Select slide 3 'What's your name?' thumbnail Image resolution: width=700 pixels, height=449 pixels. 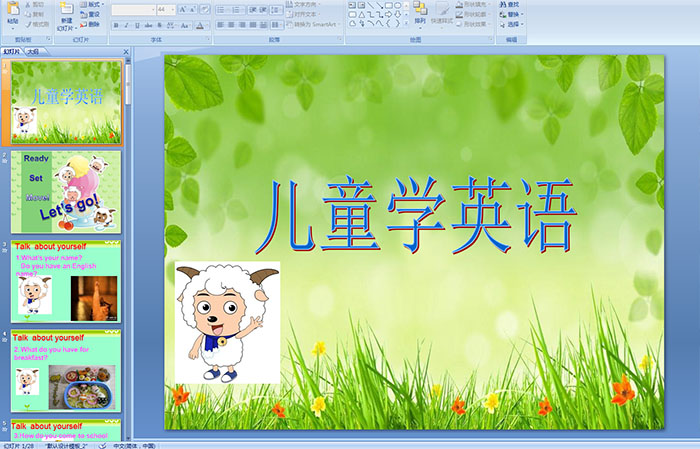coord(66,282)
